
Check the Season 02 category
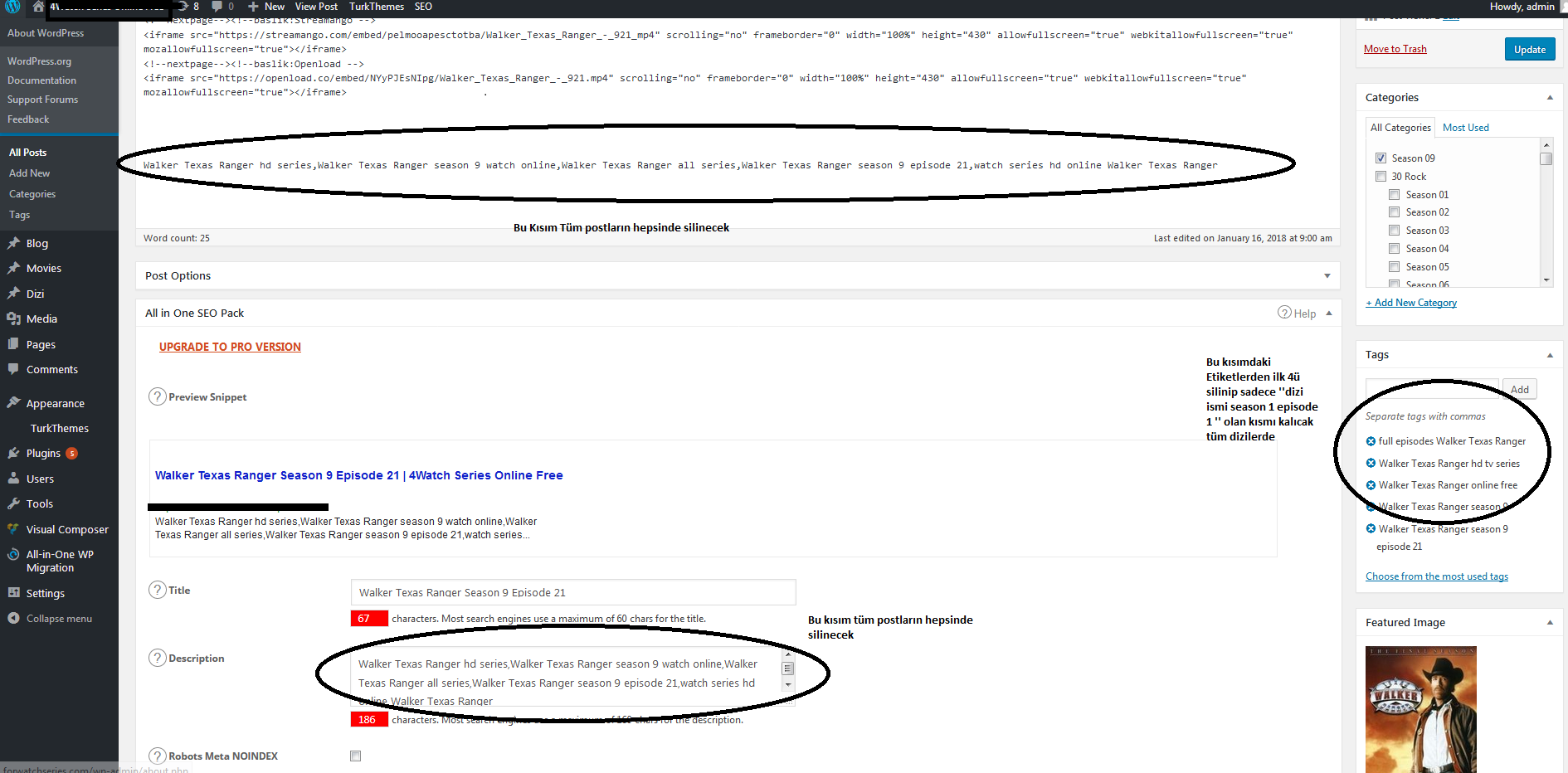click(x=1395, y=212)
